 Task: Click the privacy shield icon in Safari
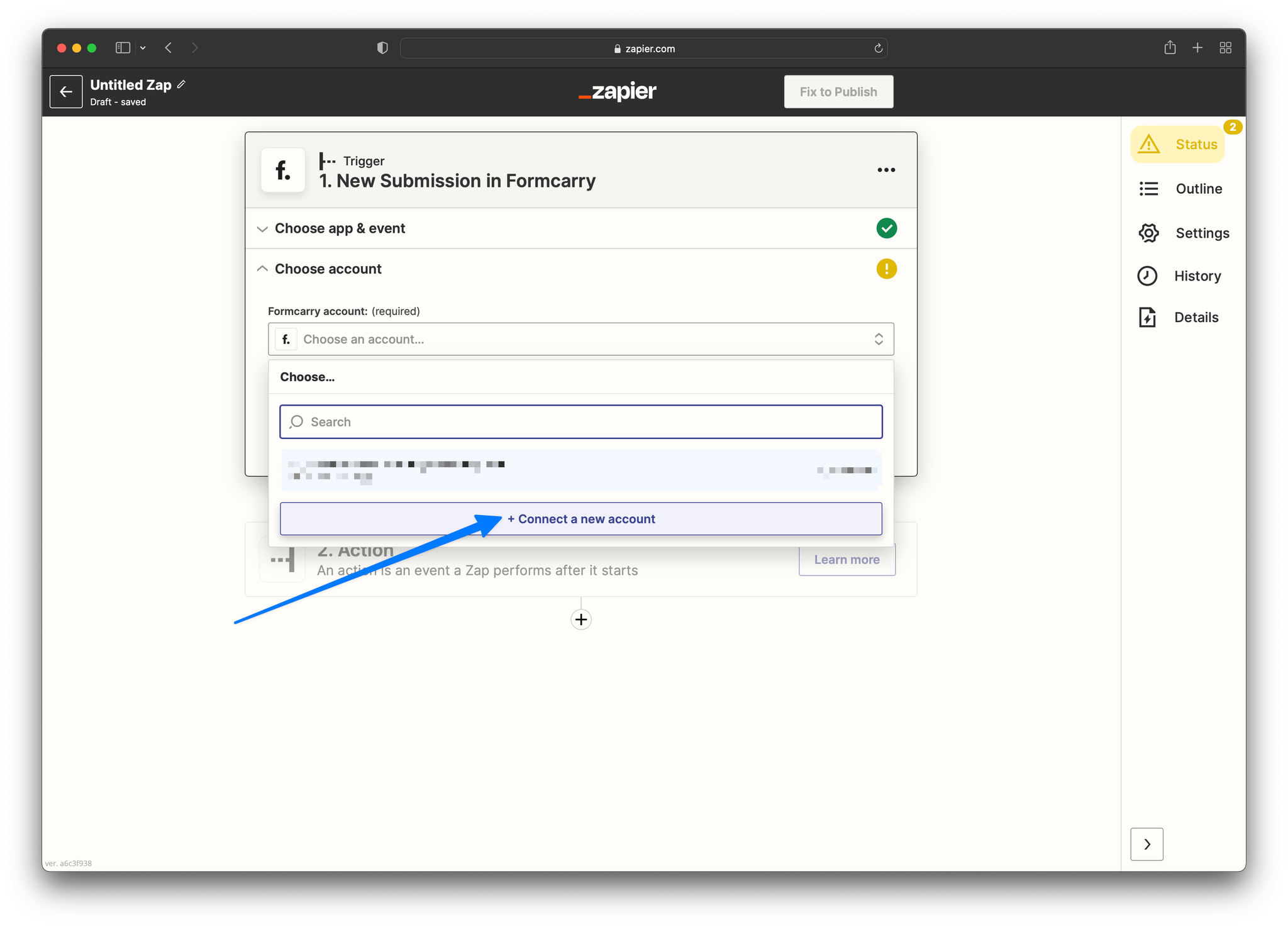click(382, 48)
